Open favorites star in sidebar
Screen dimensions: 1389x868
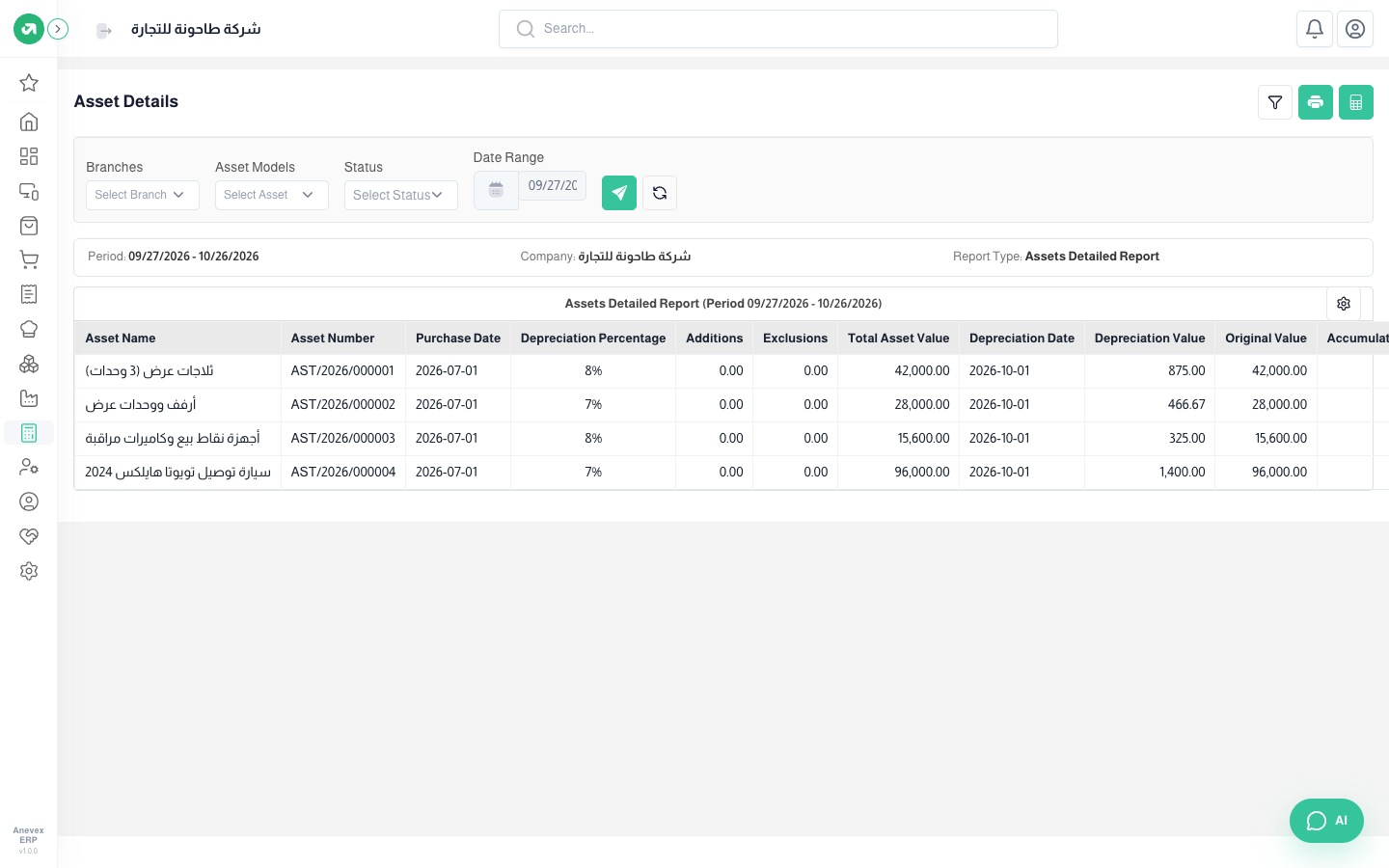[29, 83]
